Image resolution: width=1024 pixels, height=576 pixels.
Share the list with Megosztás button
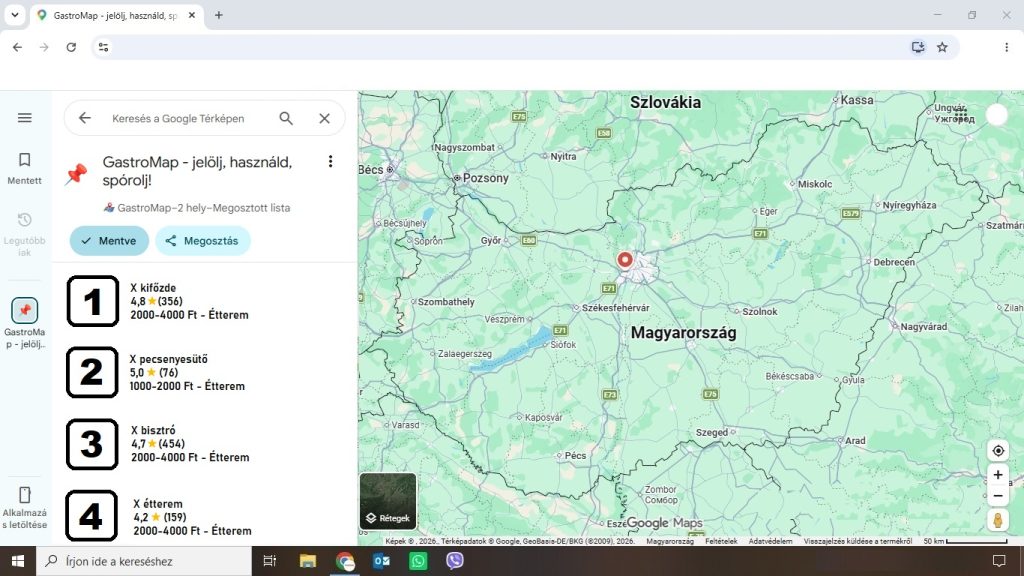pos(202,240)
